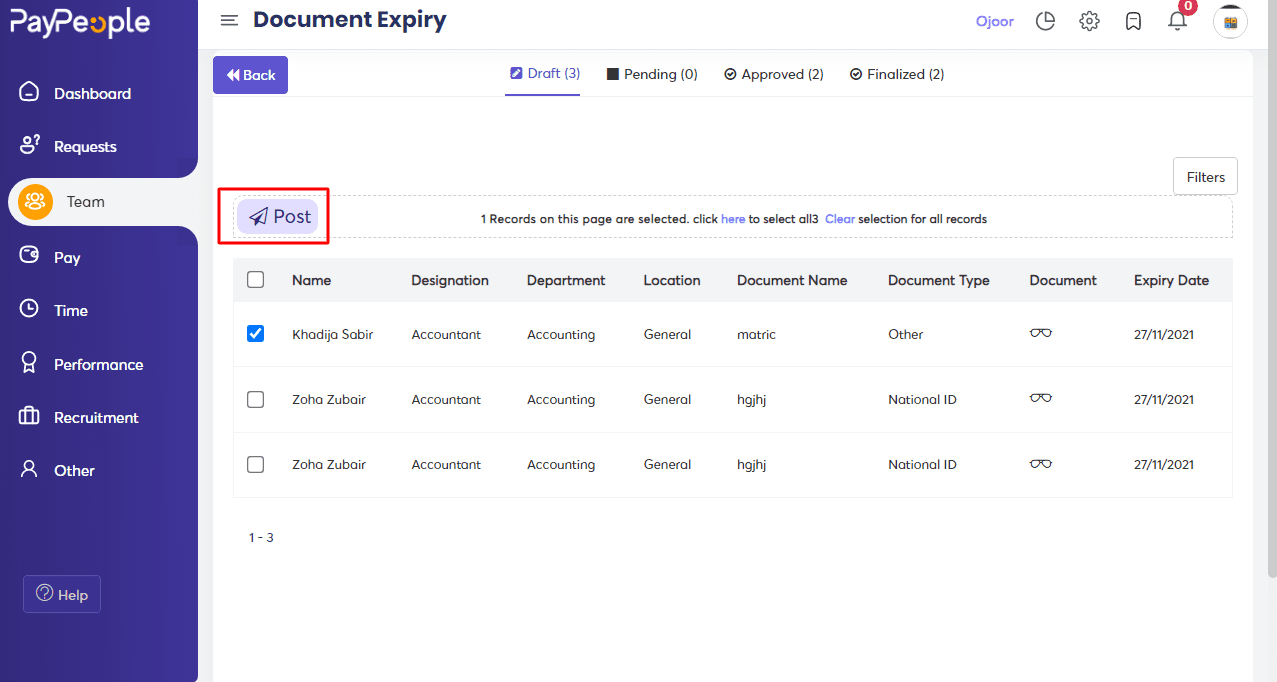Screen dimensions: 1277x682
Task: Open the settings gear icon
Action: coord(1089,21)
